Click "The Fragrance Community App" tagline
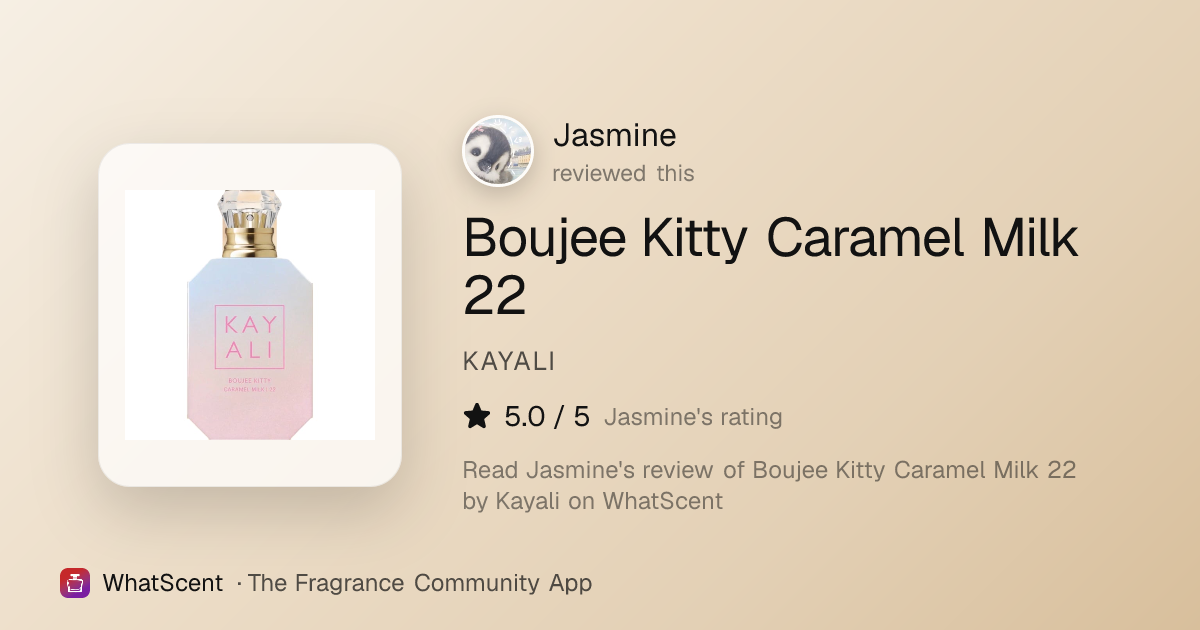This screenshot has width=1200, height=630. coord(420,583)
